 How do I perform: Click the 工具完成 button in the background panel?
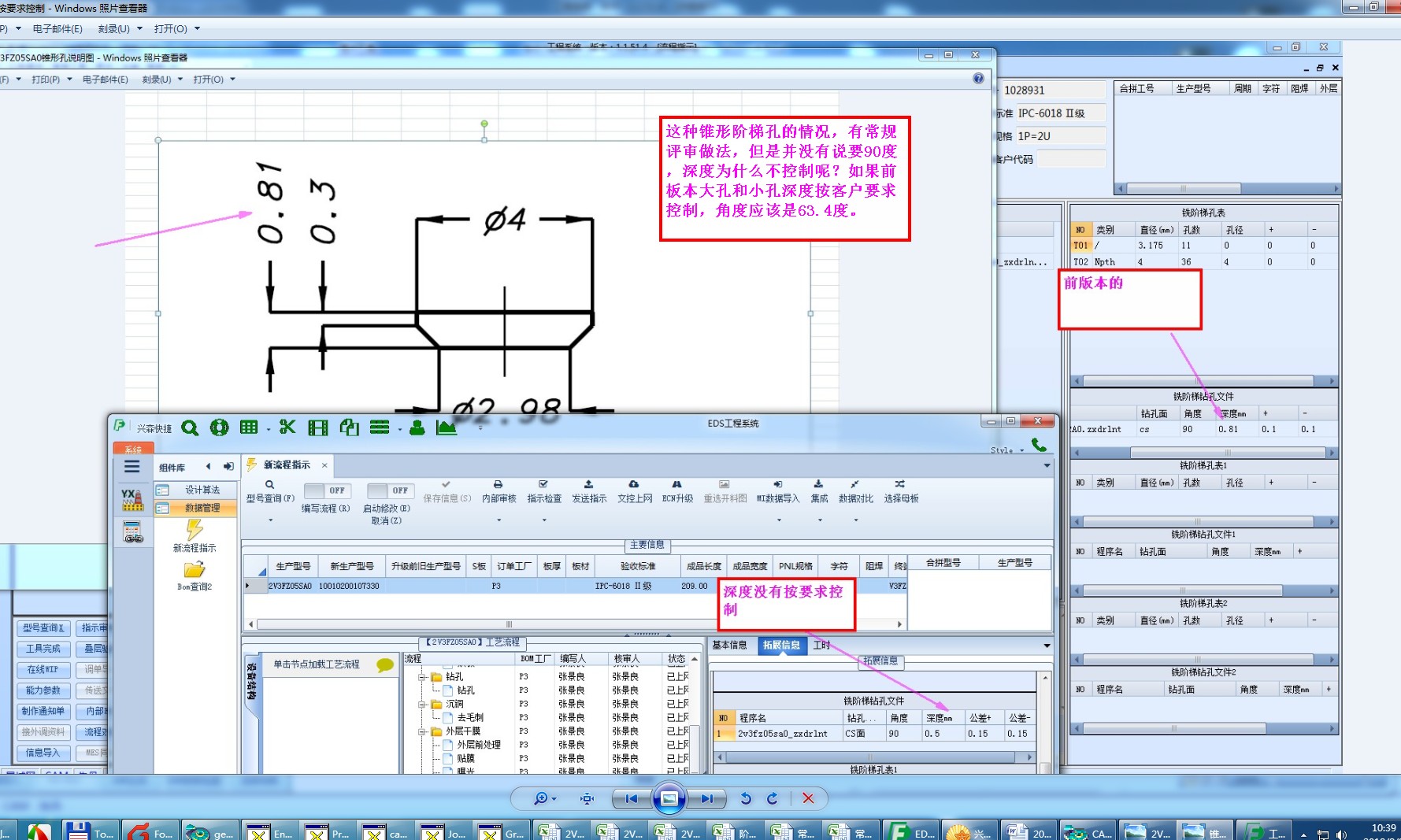point(43,649)
